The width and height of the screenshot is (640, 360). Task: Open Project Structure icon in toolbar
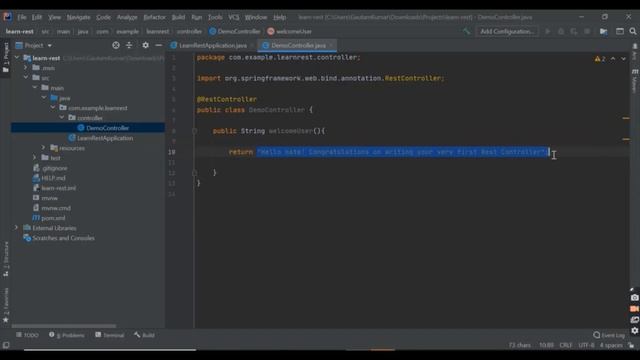point(603,31)
